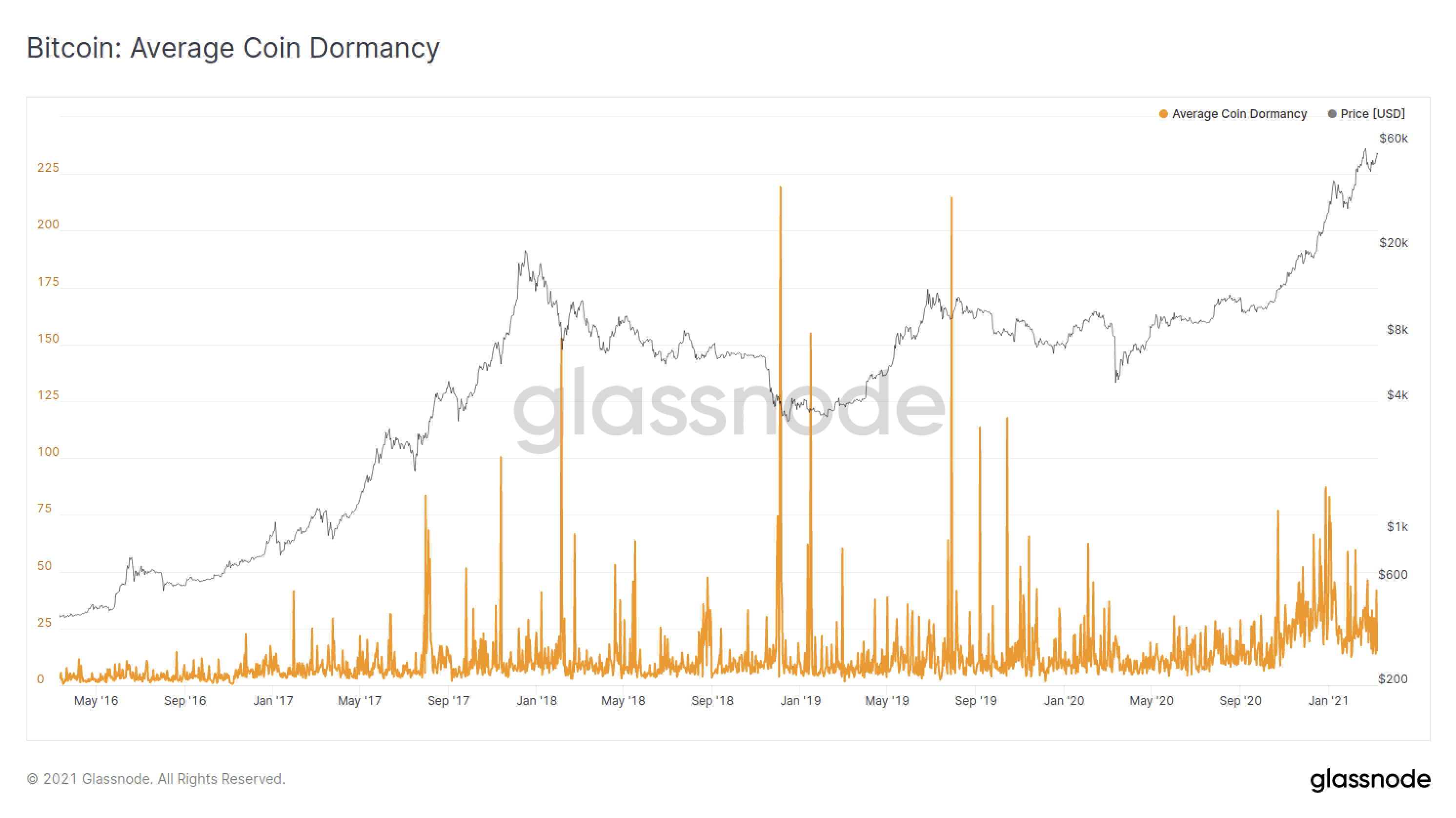Click the 225 dormancy axis label

(x=48, y=168)
